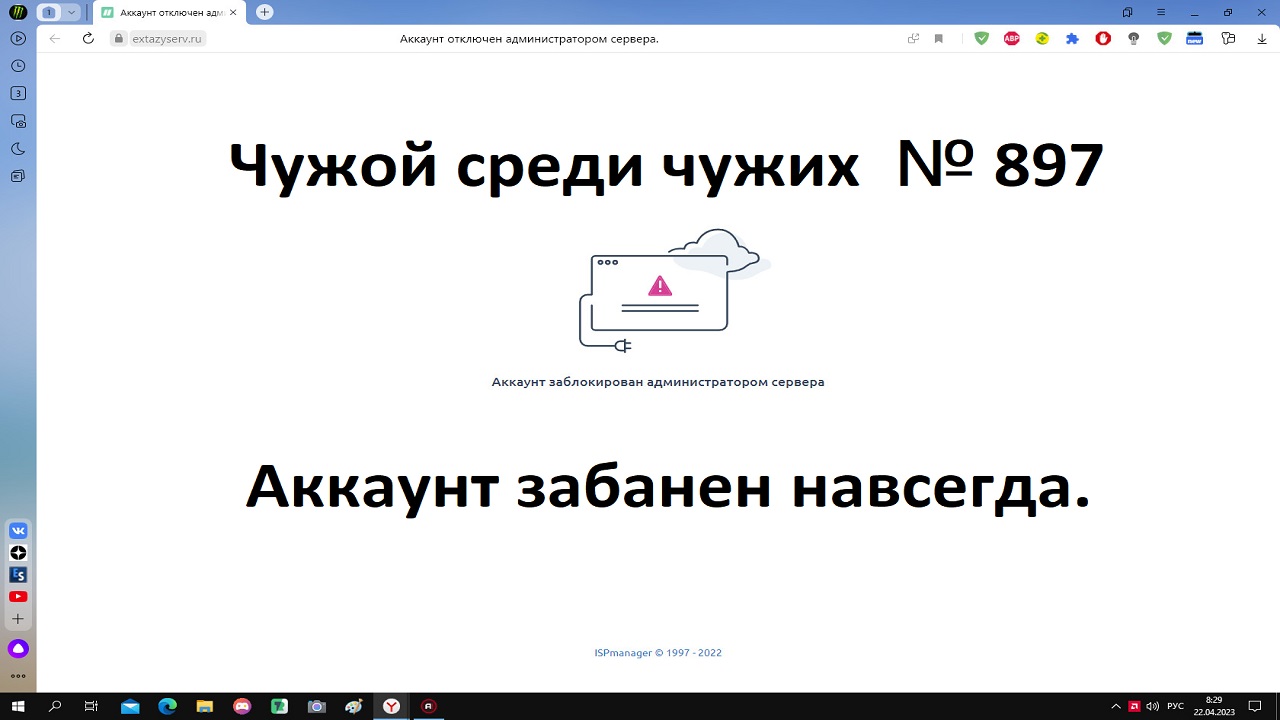Open the sidebar screenshot capture icon
The height and width of the screenshot is (720, 1280).
(x=18, y=121)
